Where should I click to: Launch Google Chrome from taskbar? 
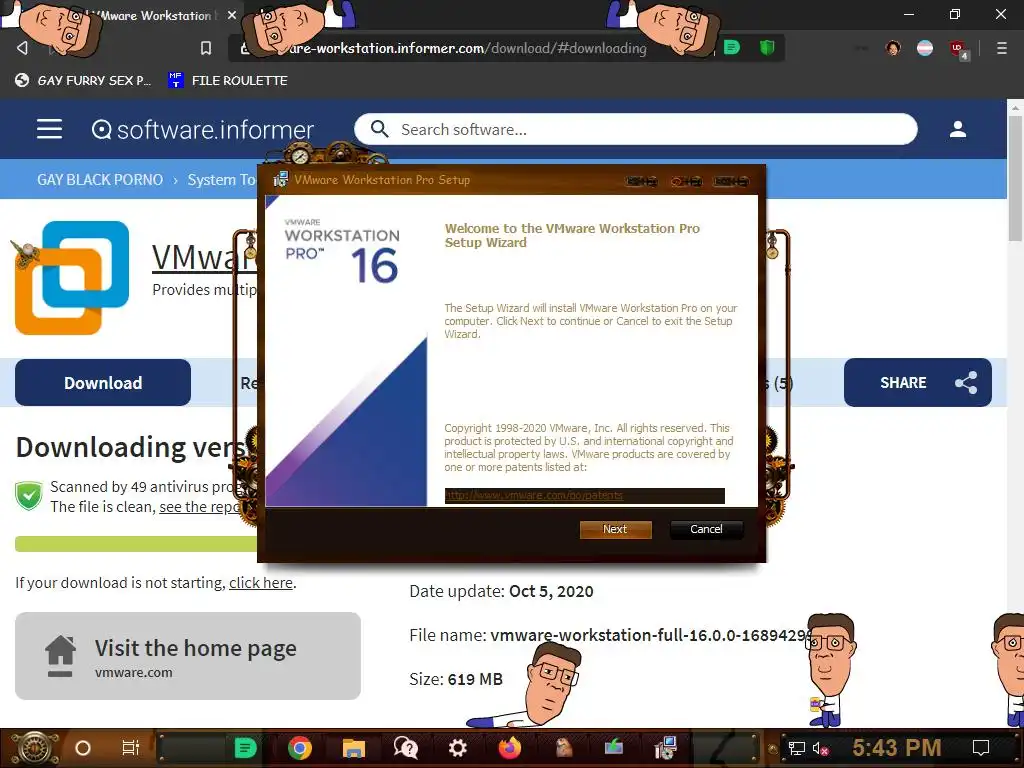[x=300, y=748]
